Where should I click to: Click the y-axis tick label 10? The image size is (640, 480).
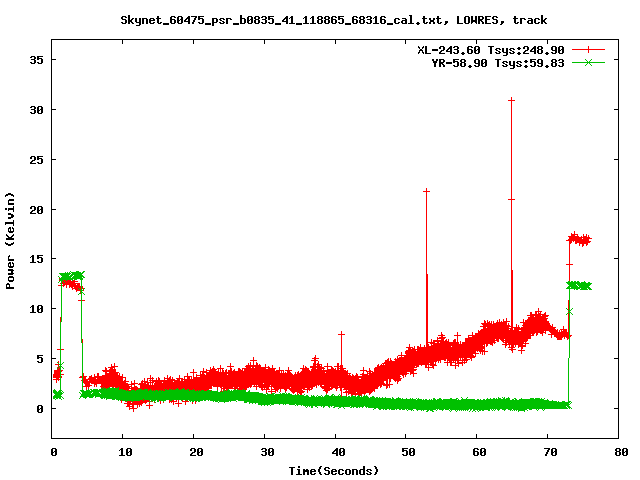(36, 309)
